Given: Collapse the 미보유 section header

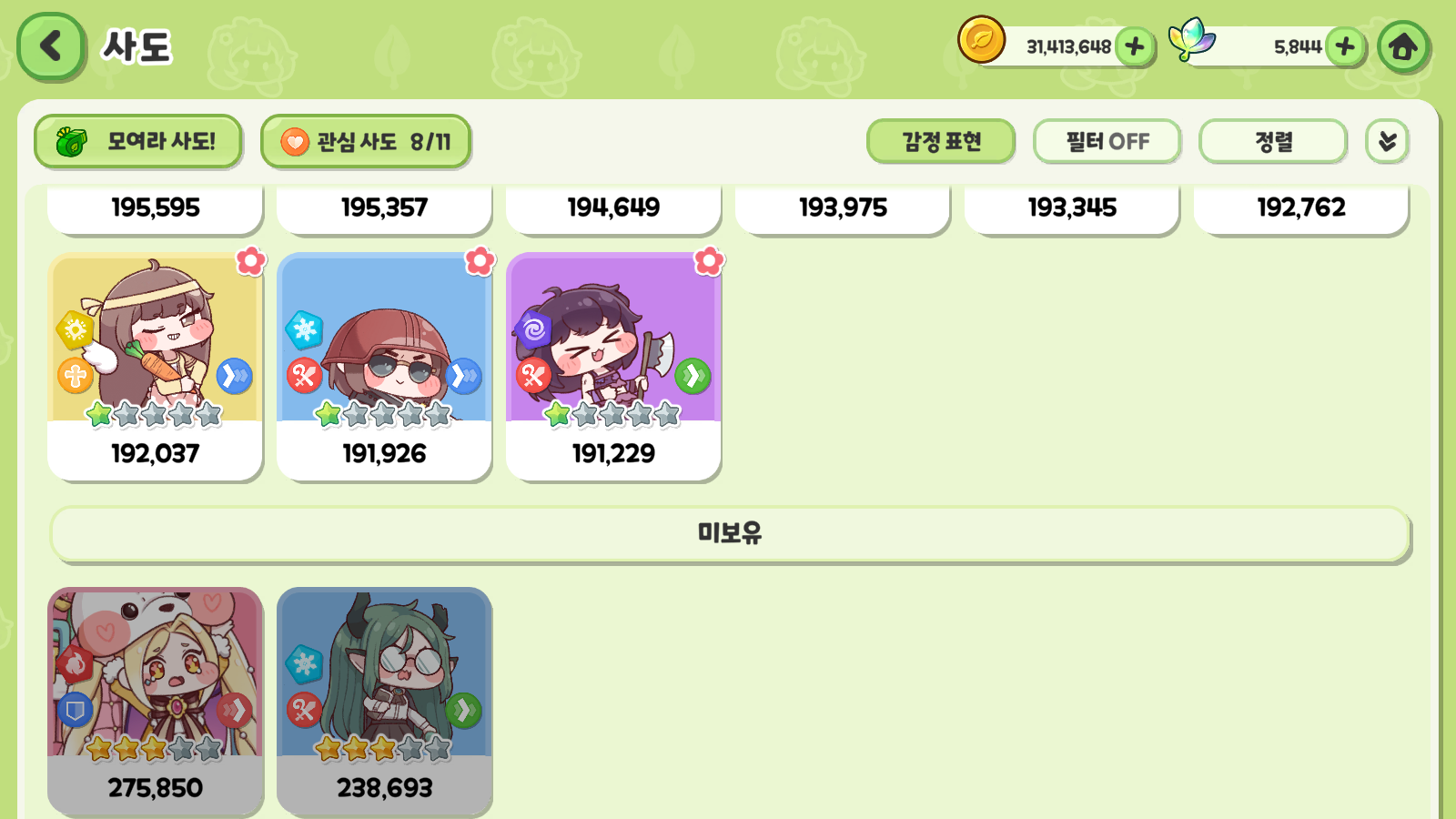Looking at the screenshot, I should [x=730, y=533].
